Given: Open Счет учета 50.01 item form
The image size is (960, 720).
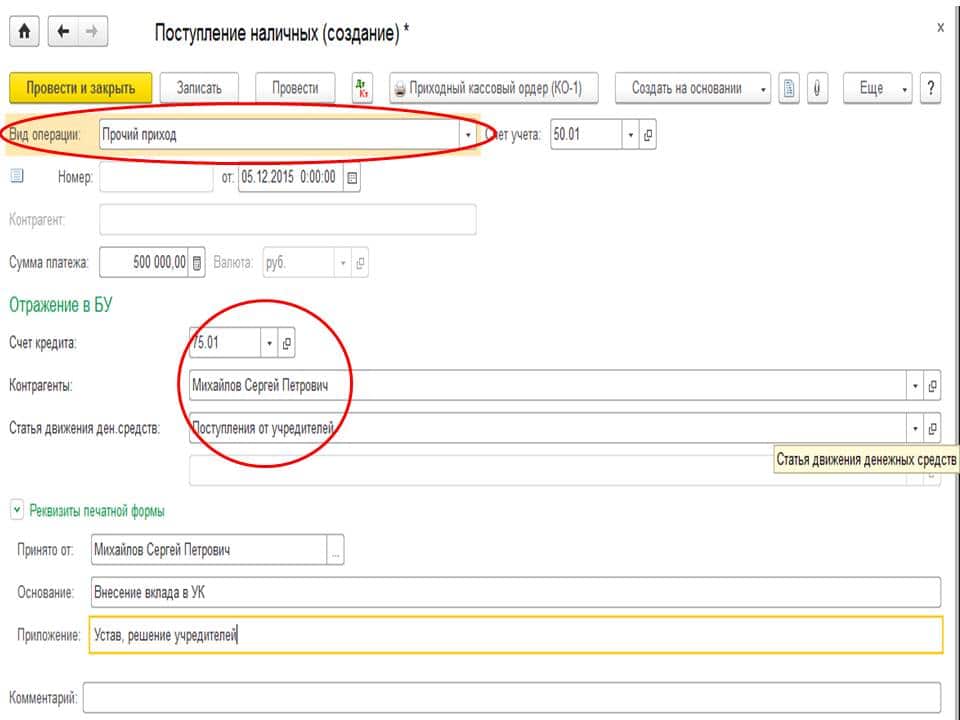Looking at the screenshot, I should pos(648,134).
